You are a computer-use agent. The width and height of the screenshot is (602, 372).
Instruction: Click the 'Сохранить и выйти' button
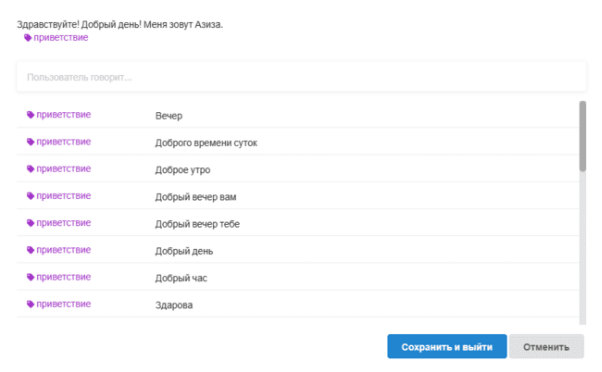[x=447, y=346]
